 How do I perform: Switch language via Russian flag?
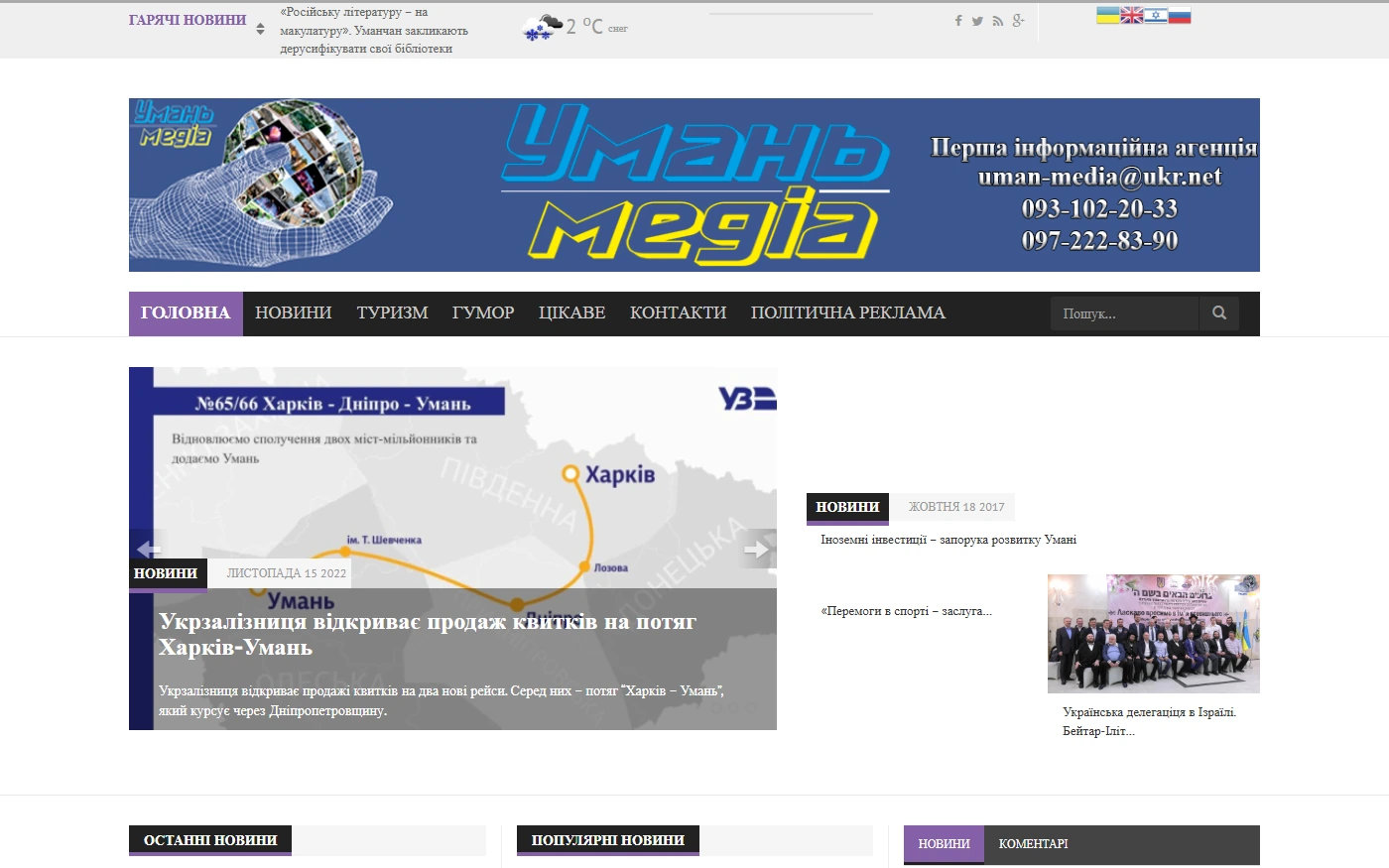(1180, 15)
